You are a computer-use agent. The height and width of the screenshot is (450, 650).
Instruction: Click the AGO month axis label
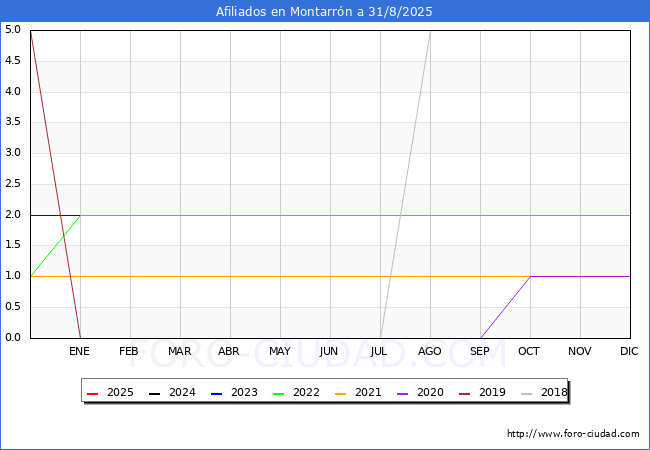pyautogui.click(x=429, y=351)
